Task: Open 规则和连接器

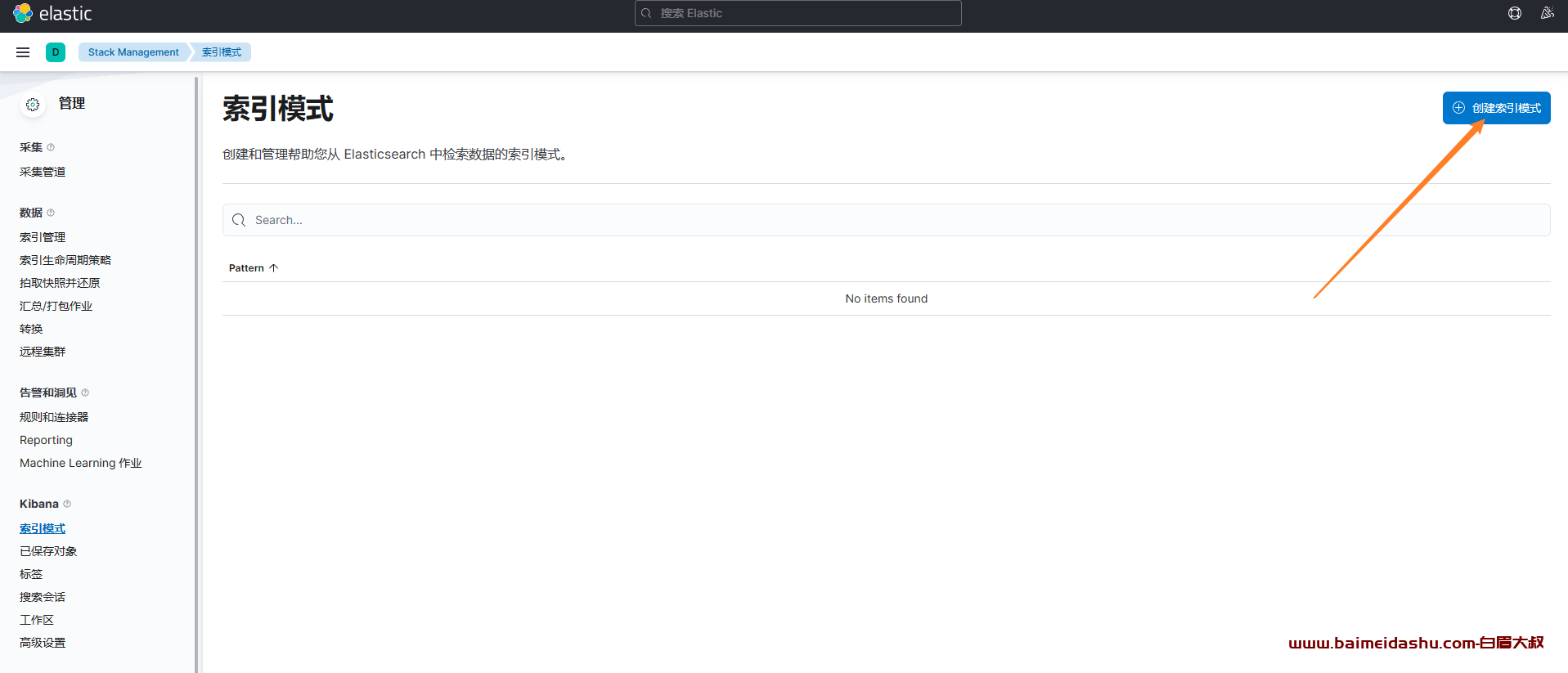Action: tap(54, 417)
